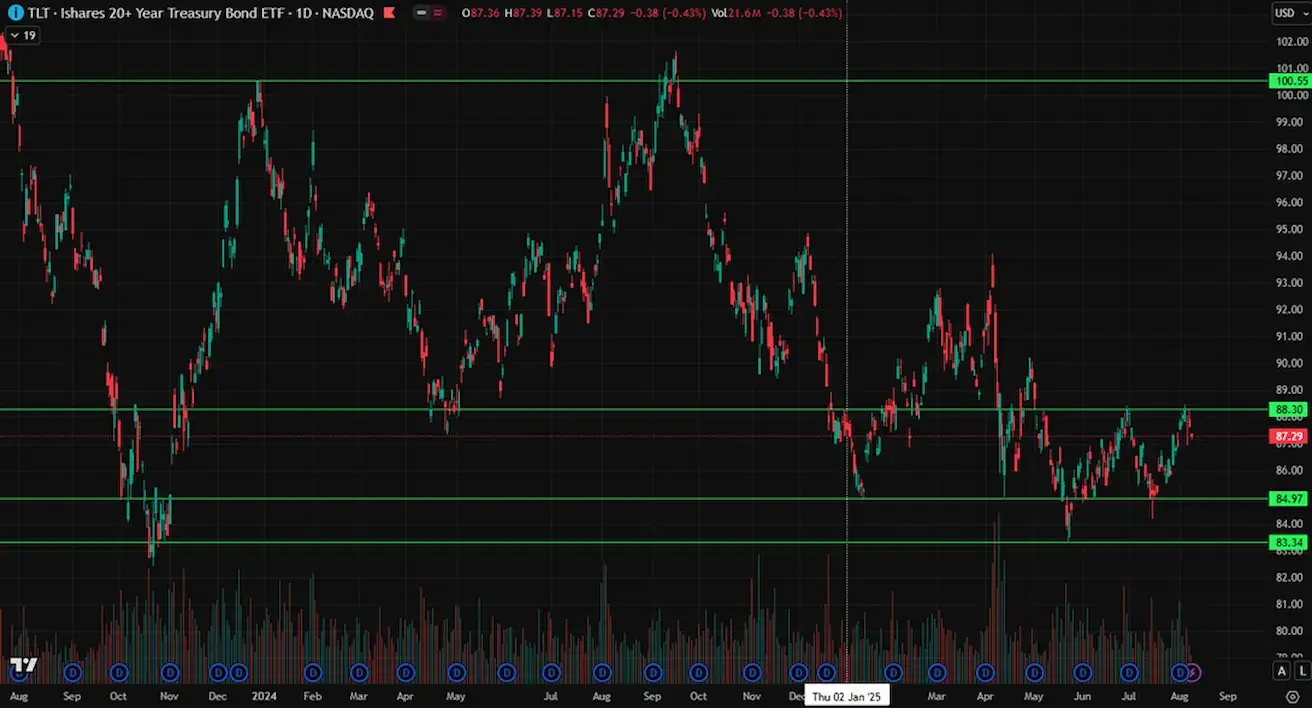Select the horizontal line at 88.30
Image resolution: width=1312 pixels, height=708 pixels.
632,409
